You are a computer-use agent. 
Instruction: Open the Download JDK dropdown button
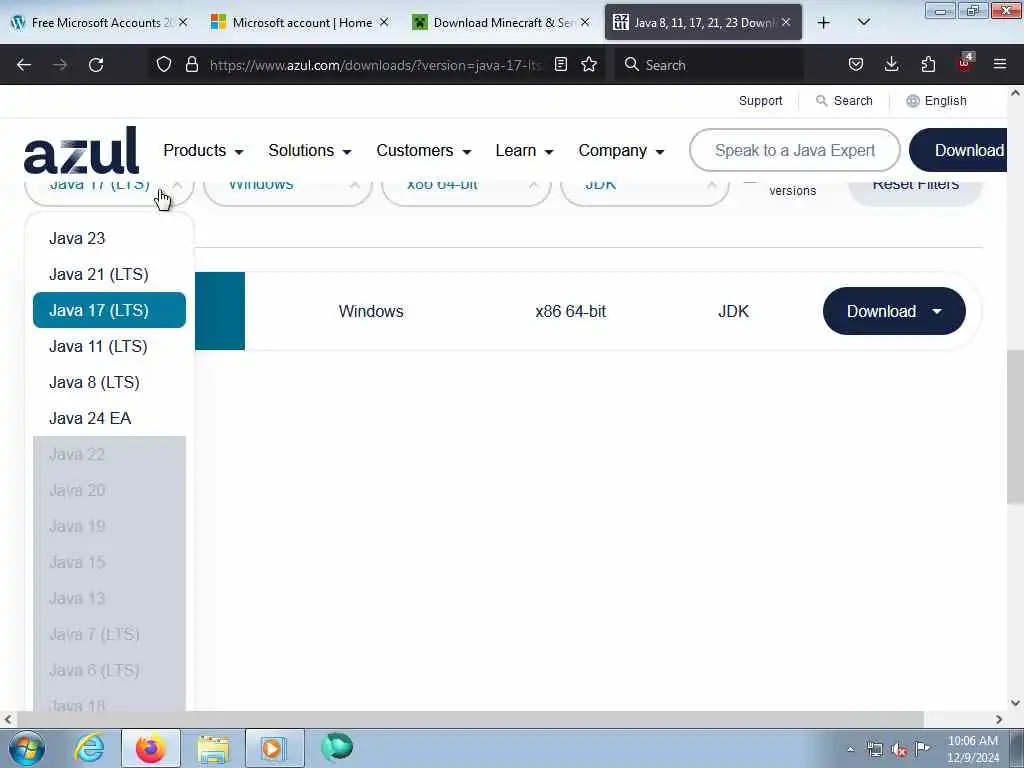pyautogui.click(x=894, y=311)
